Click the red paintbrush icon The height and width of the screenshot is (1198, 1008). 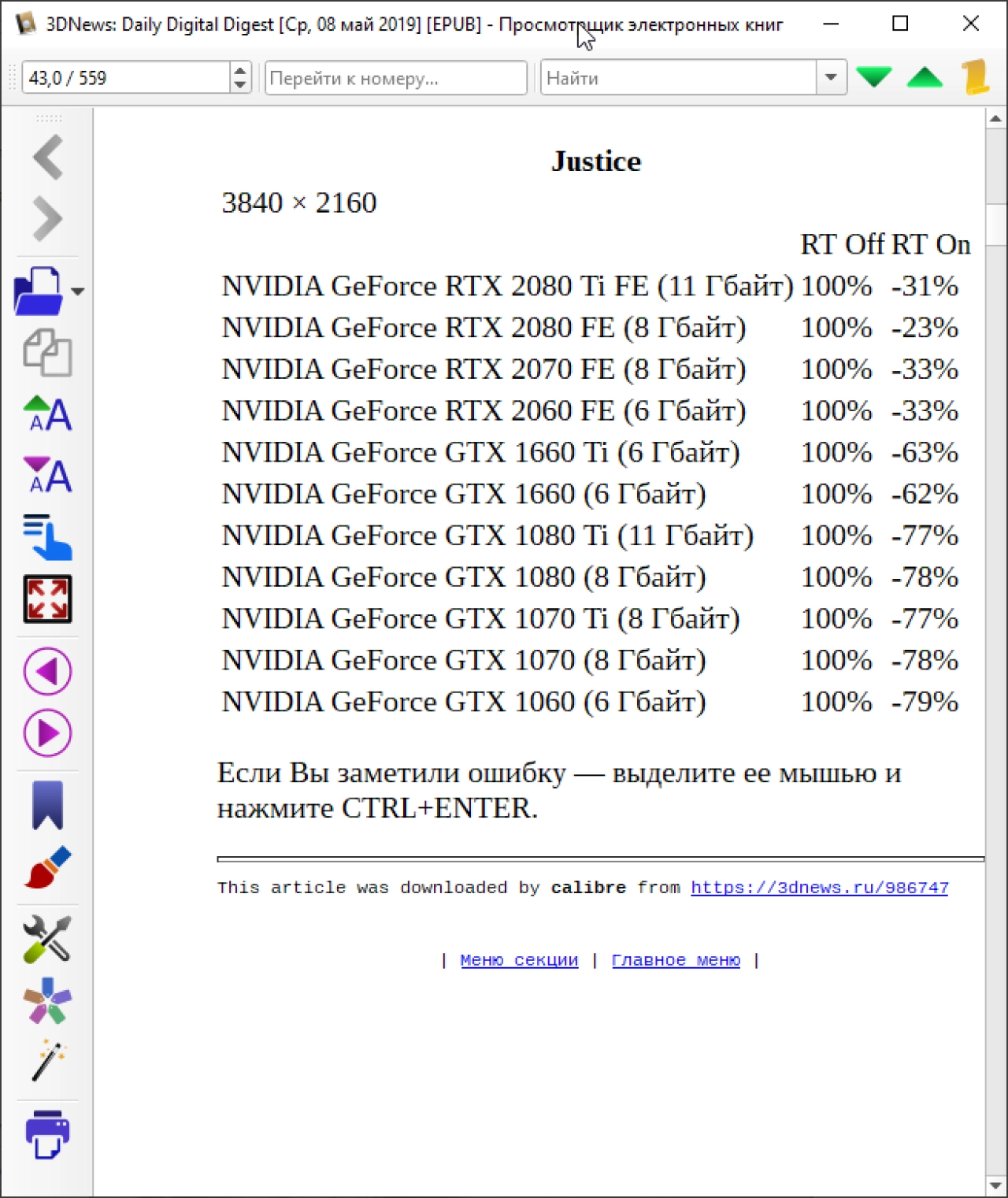point(48,867)
